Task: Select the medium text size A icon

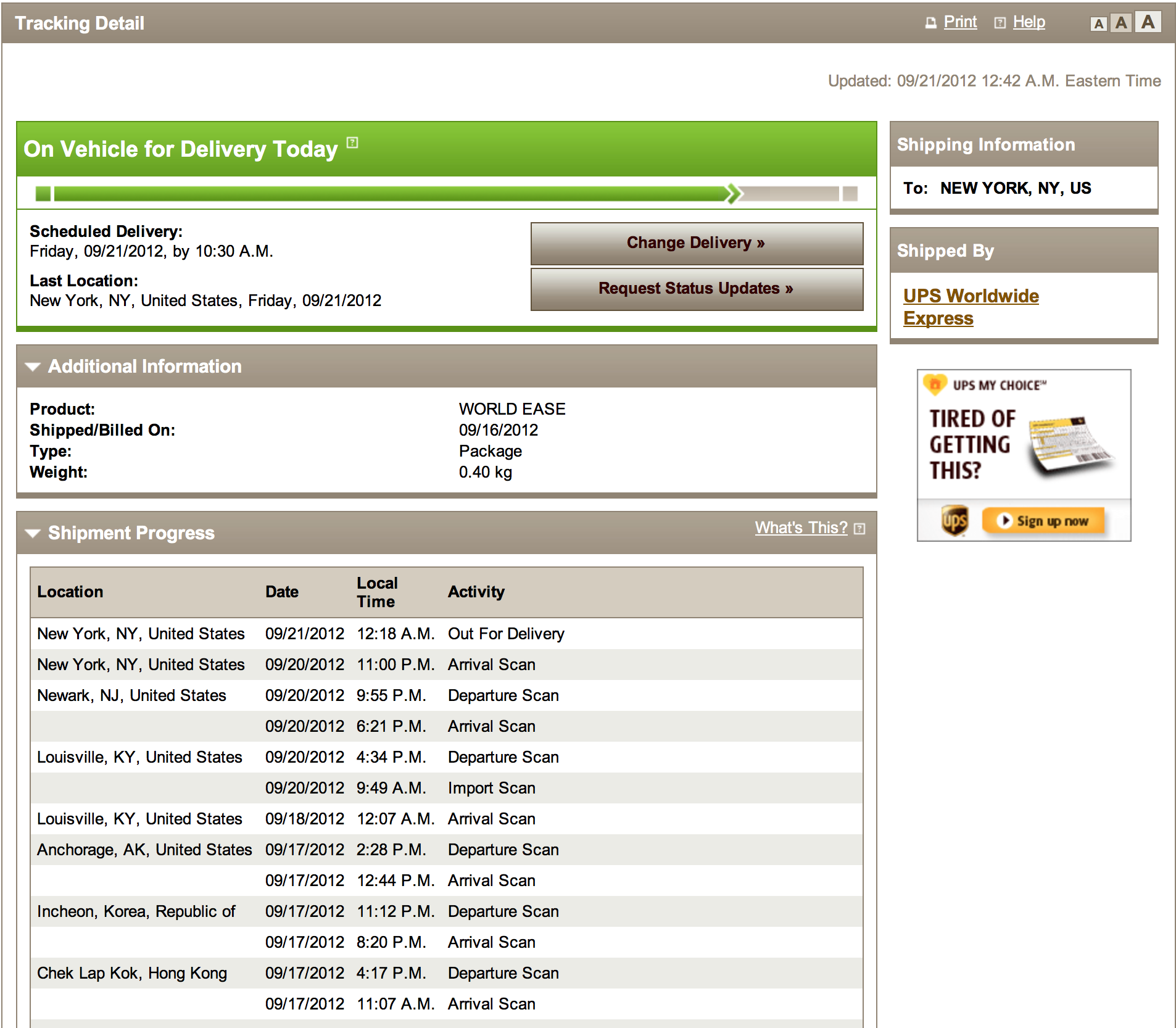Action: (1122, 23)
